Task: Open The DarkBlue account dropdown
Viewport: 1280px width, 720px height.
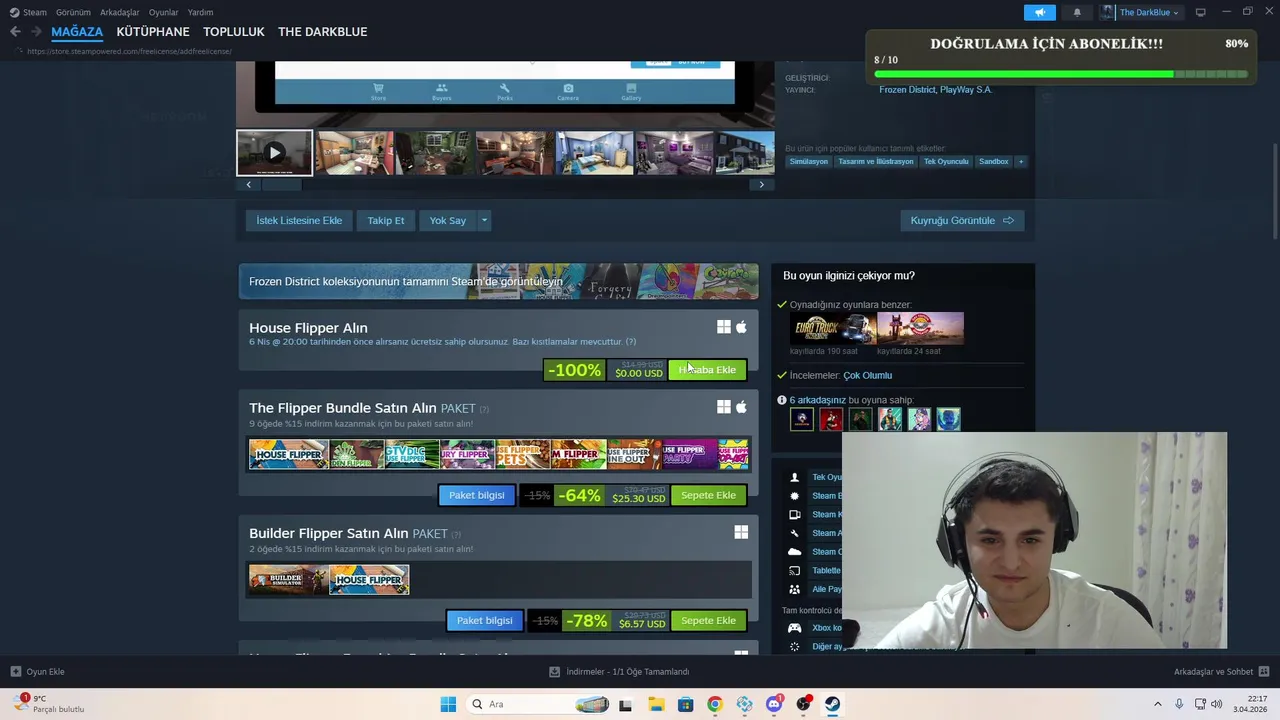Action: (x=1141, y=12)
